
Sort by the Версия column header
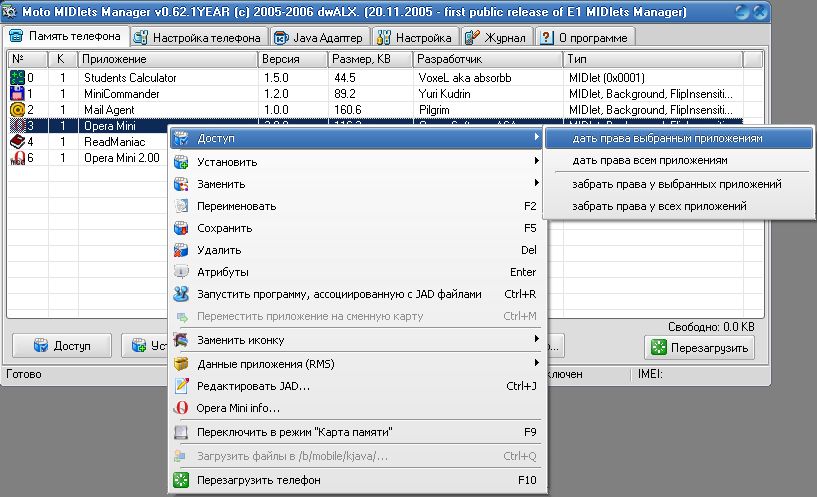(x=293, y=59)
